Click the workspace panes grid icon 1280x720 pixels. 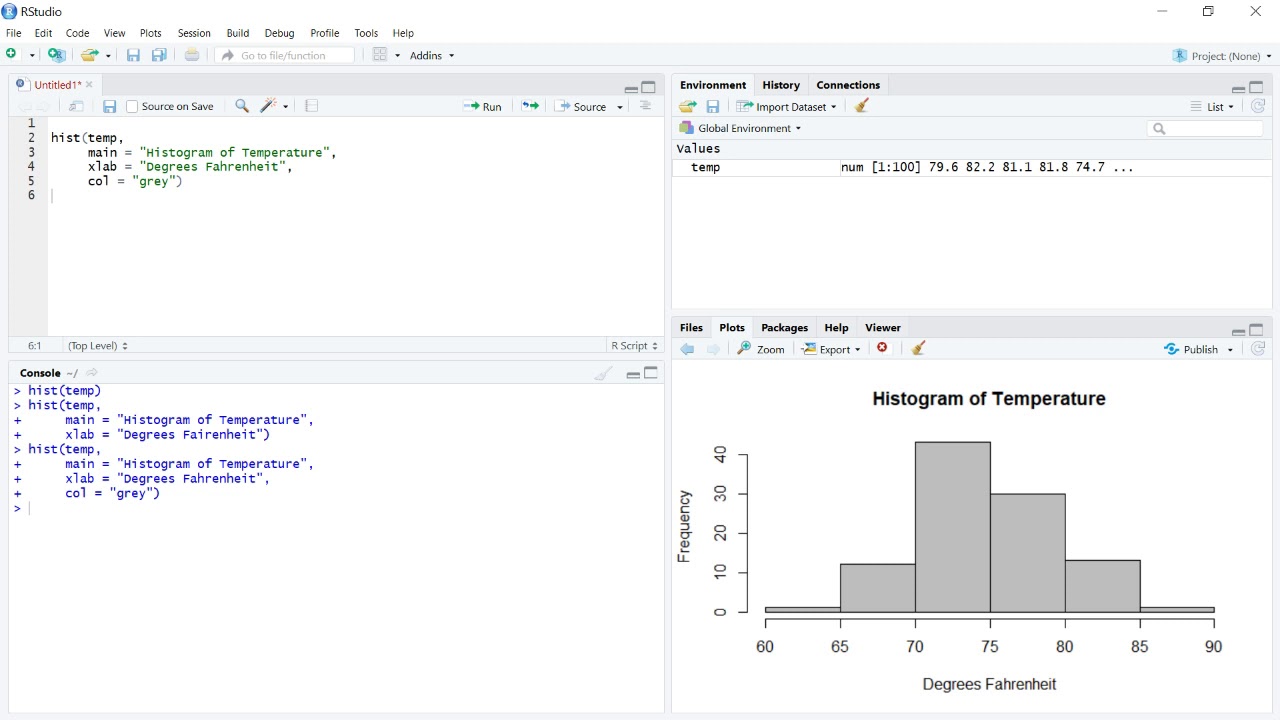click(380, 55)
